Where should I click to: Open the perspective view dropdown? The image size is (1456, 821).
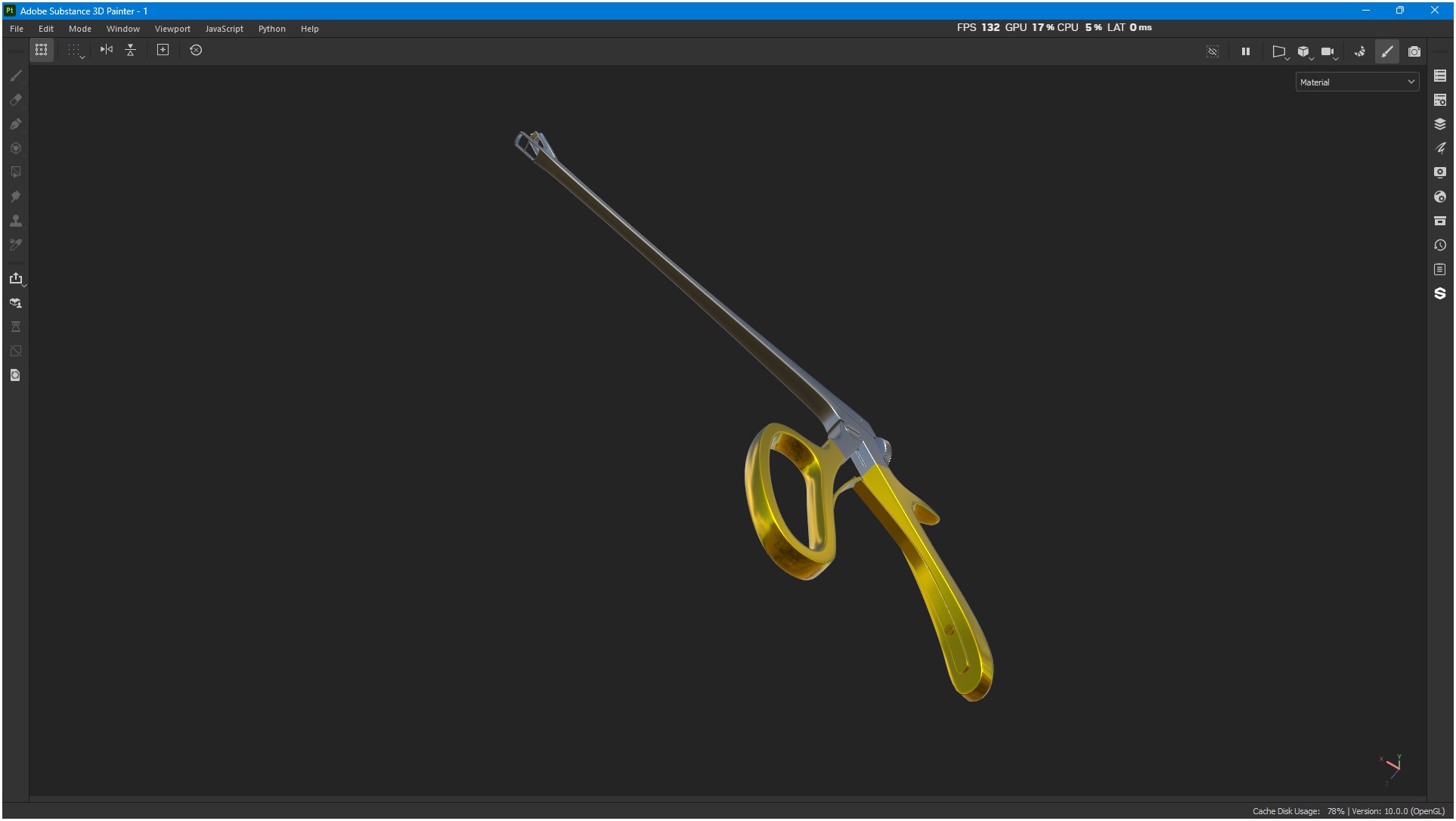pyautogui.click(x=1280, y=51)
